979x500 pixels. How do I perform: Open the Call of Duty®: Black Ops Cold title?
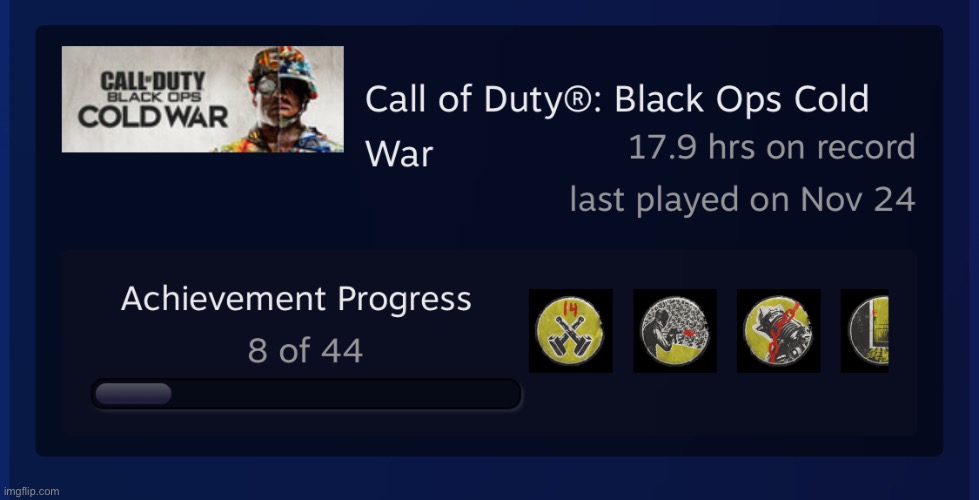click(617, 99)
